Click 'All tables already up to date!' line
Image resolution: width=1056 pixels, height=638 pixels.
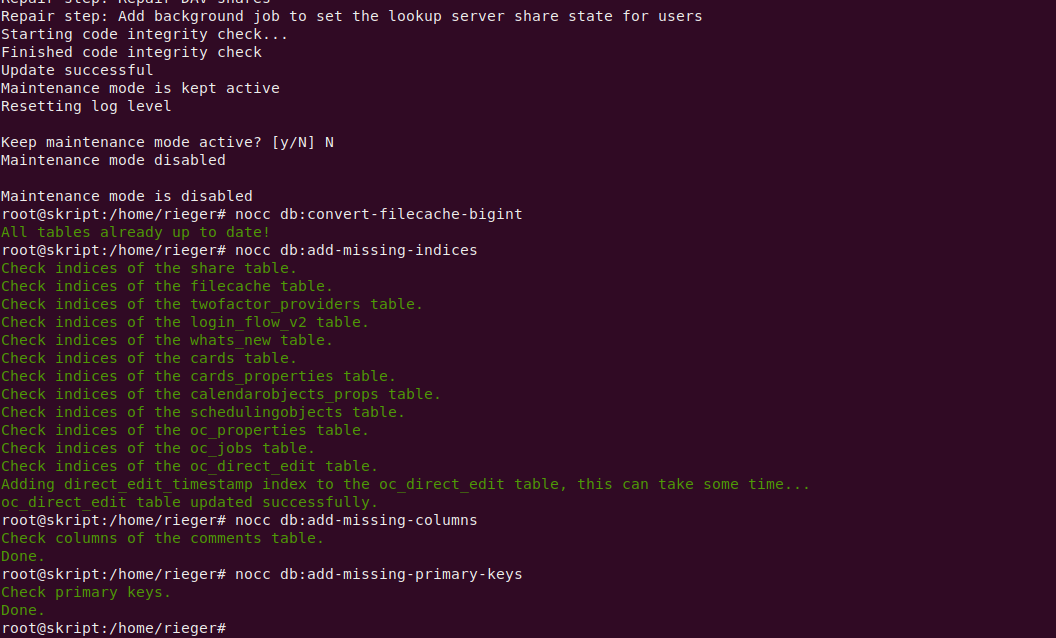tap(135, 232)
